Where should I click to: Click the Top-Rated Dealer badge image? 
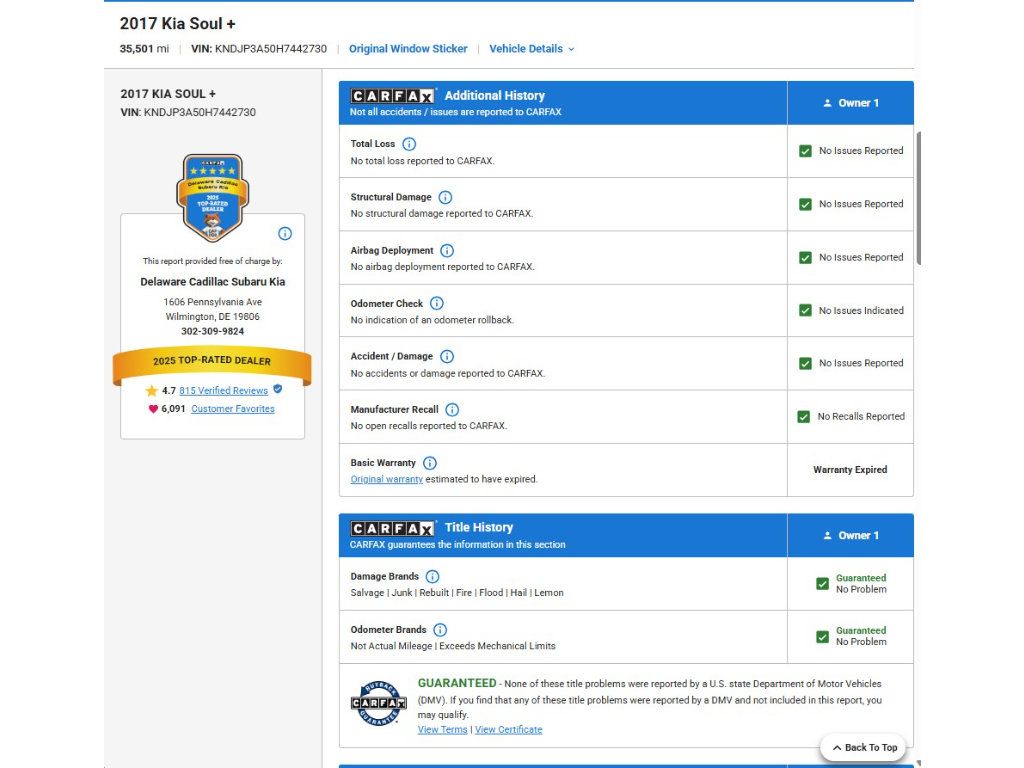pos(213,197)
